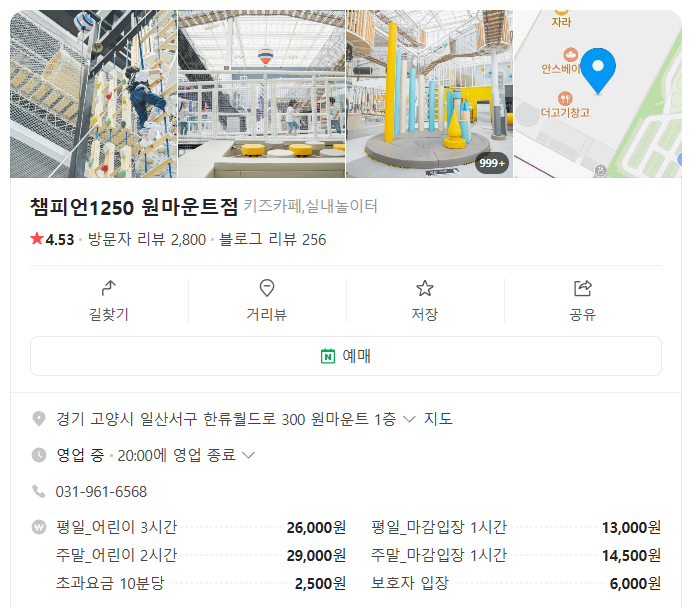Open 거리뷰 street view pin icon

(x=267, y=288)
